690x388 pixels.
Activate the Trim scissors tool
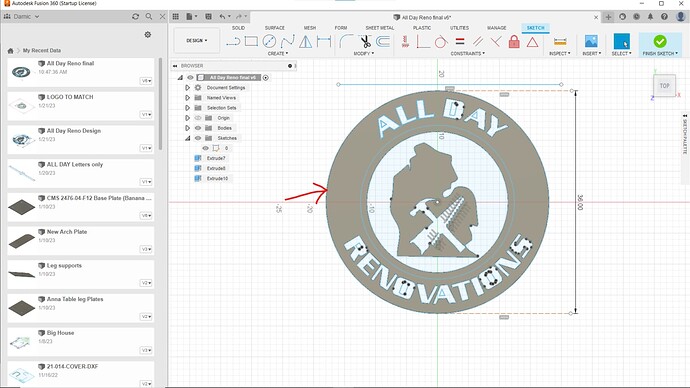pyautogui.click(x=365, y=41)
